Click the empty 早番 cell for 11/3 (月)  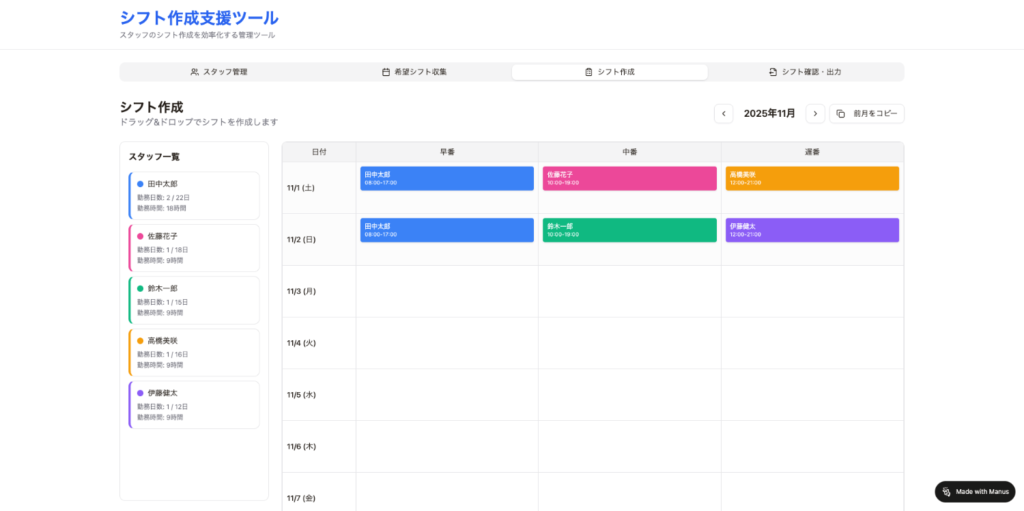coord(446,291)
